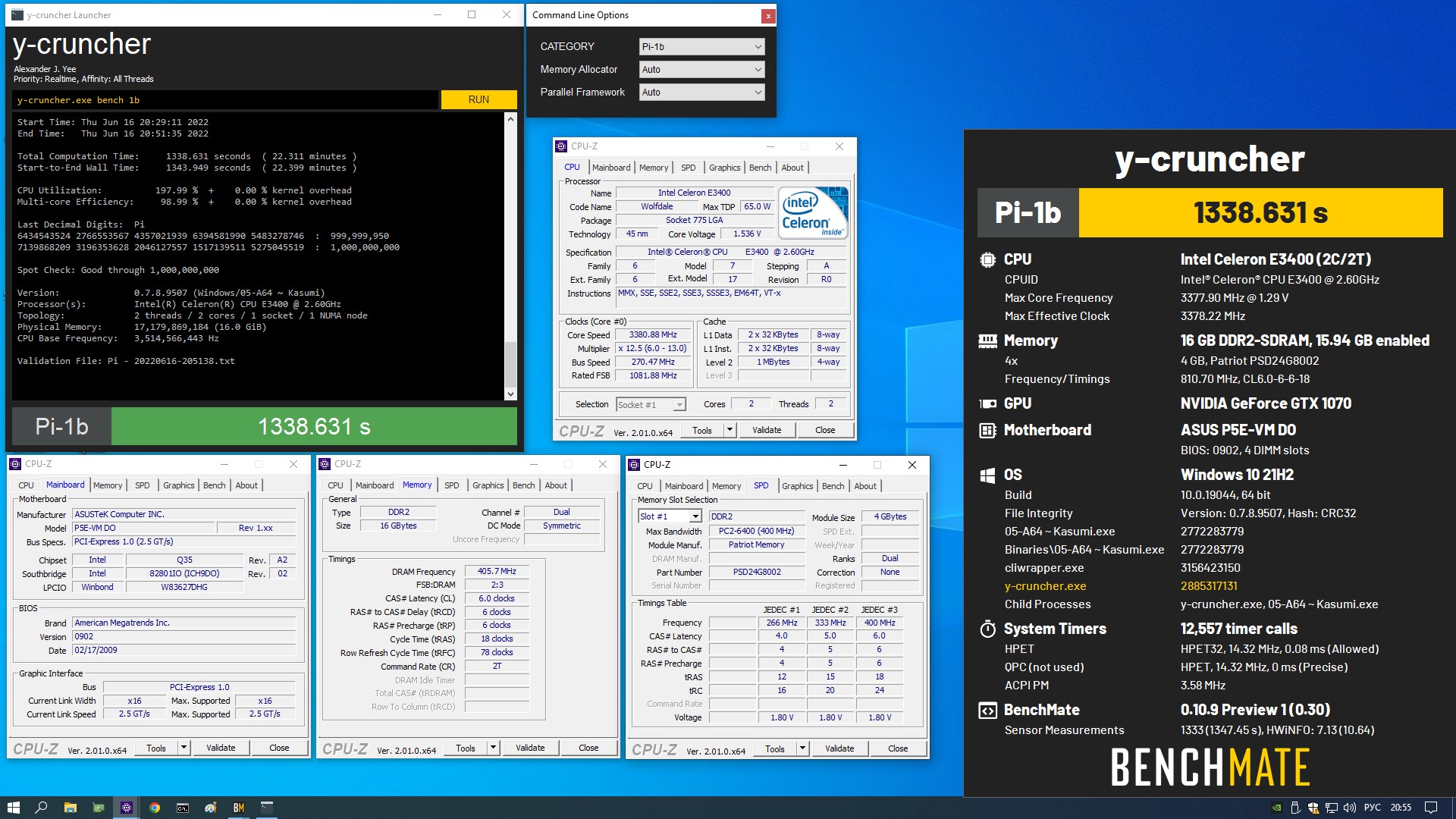Screen dimensions: 1456x819
Task: Open File Explorer from taskbar
Action: [x=70, y=808]
